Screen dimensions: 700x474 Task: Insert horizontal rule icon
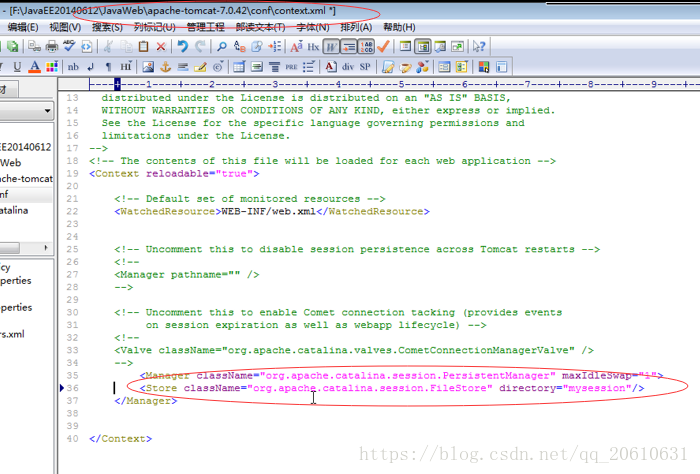coord(183,67)
